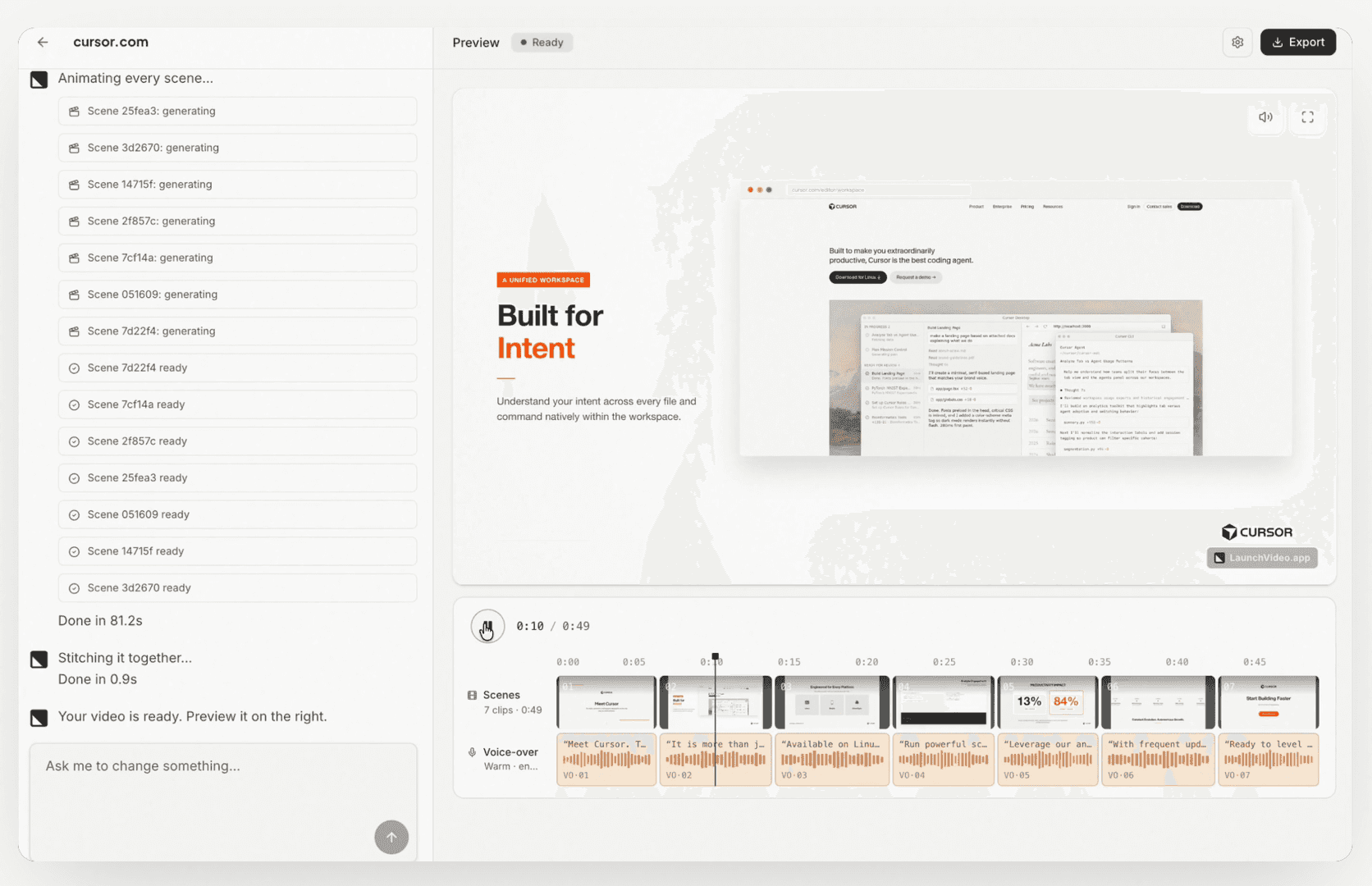
Task: Enter fullscreen preview mode
Action: tap(1308, 117)
